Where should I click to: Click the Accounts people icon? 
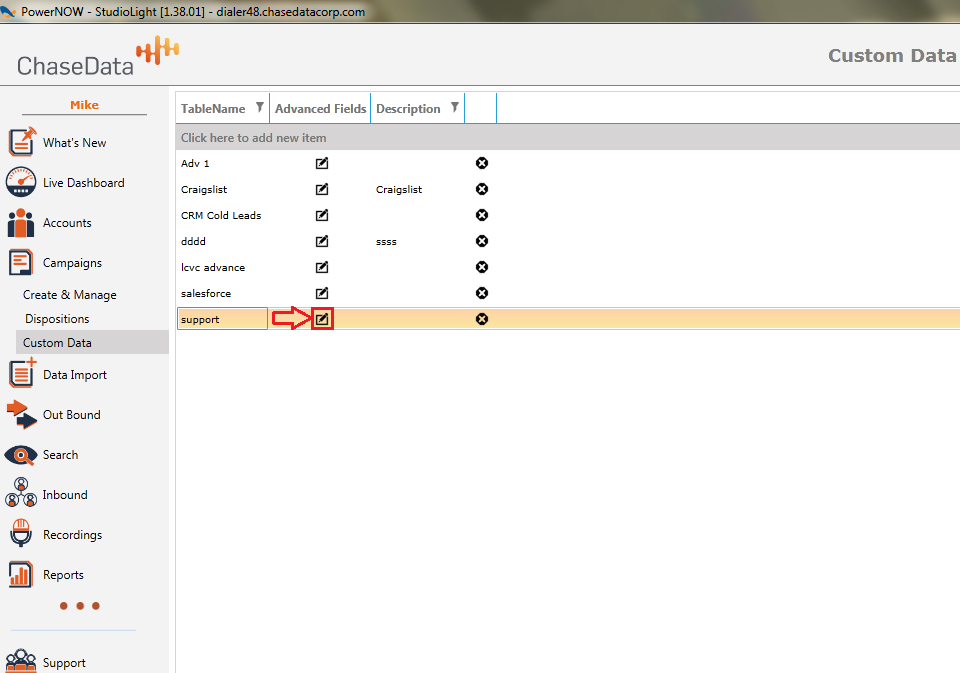click(x=21, y=222)
